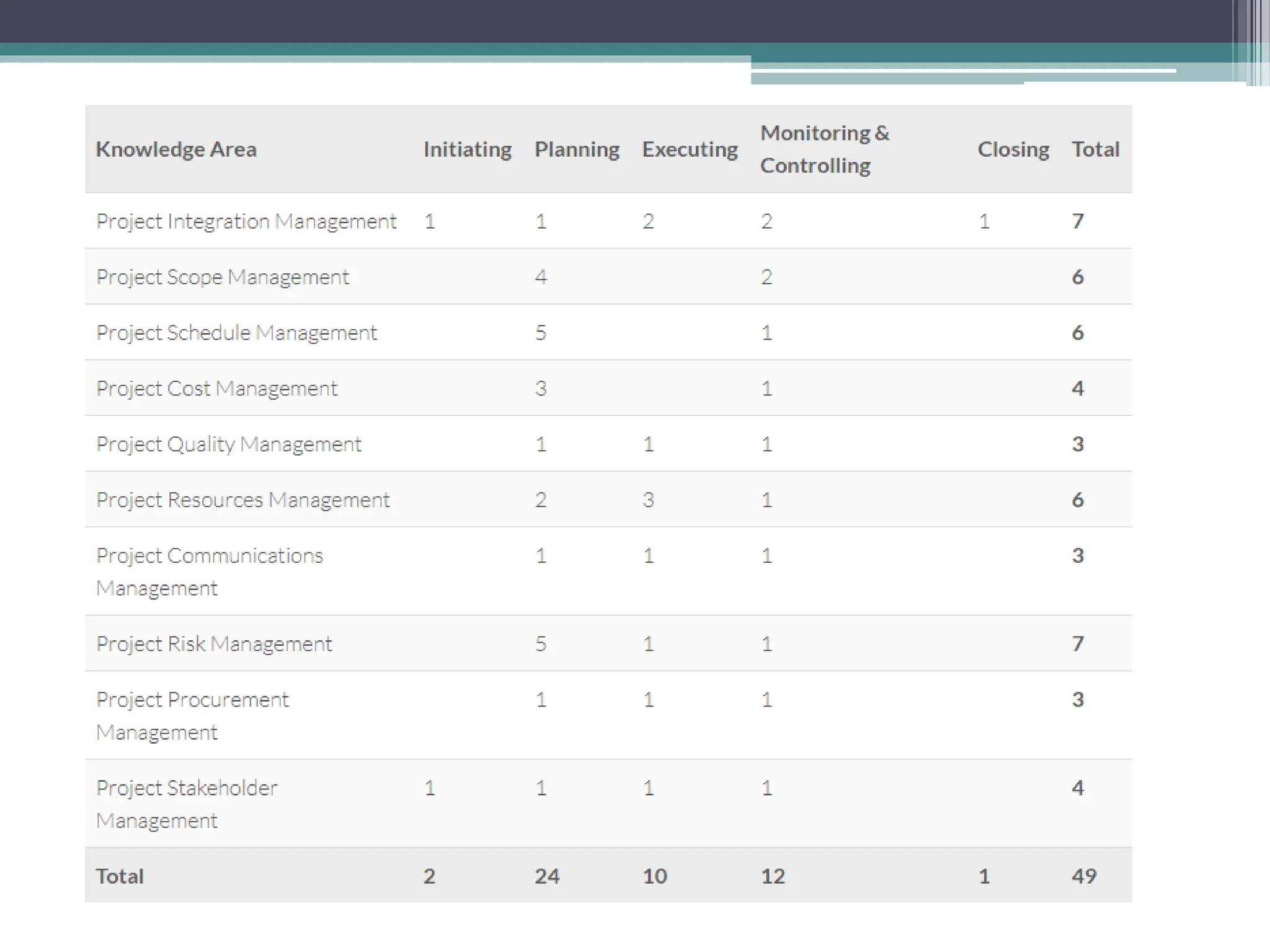Click the Planning total value 24
The image size is (1270, 952).
(x=547, y=876)
